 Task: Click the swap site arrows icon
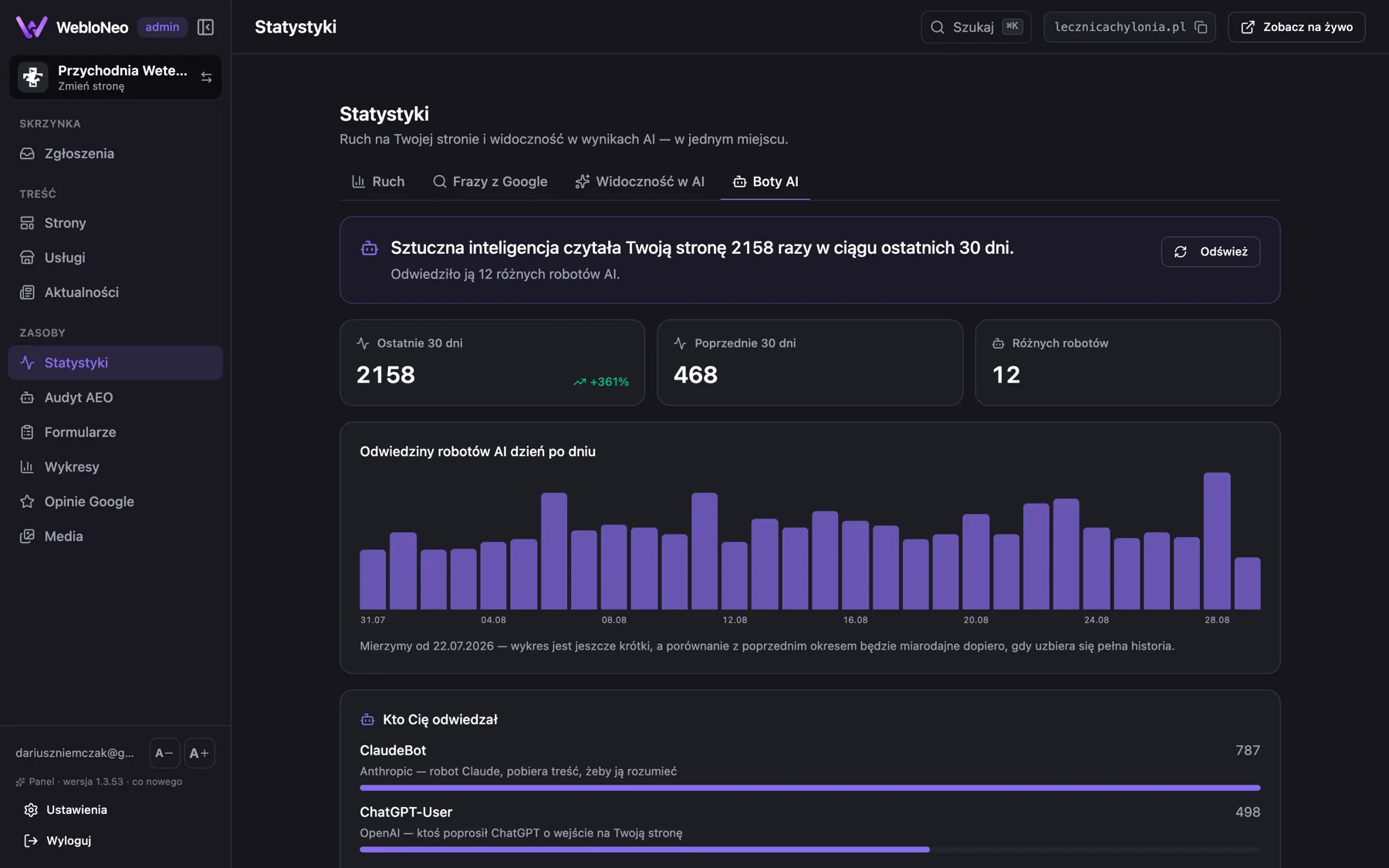point(206,77)
